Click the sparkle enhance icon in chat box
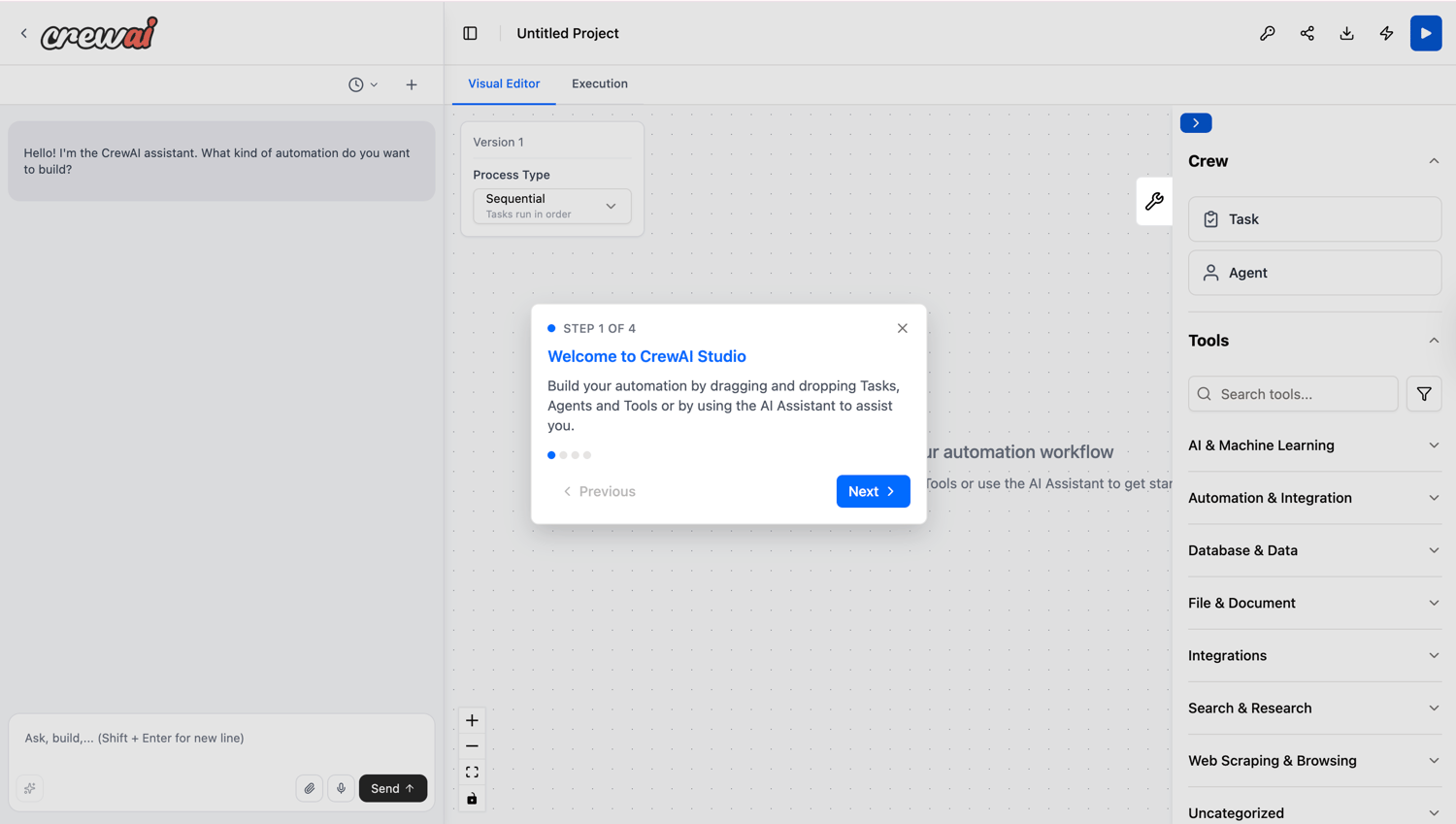This screenshot has width=1456, height=824. 30,788
